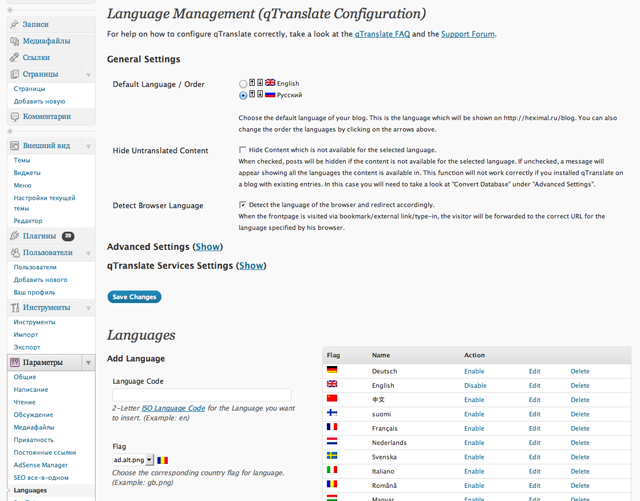The width and height of the screenshot is (640, 501).
Task: Open Постоянные ссылки settings item
Action: click(44, 452)
